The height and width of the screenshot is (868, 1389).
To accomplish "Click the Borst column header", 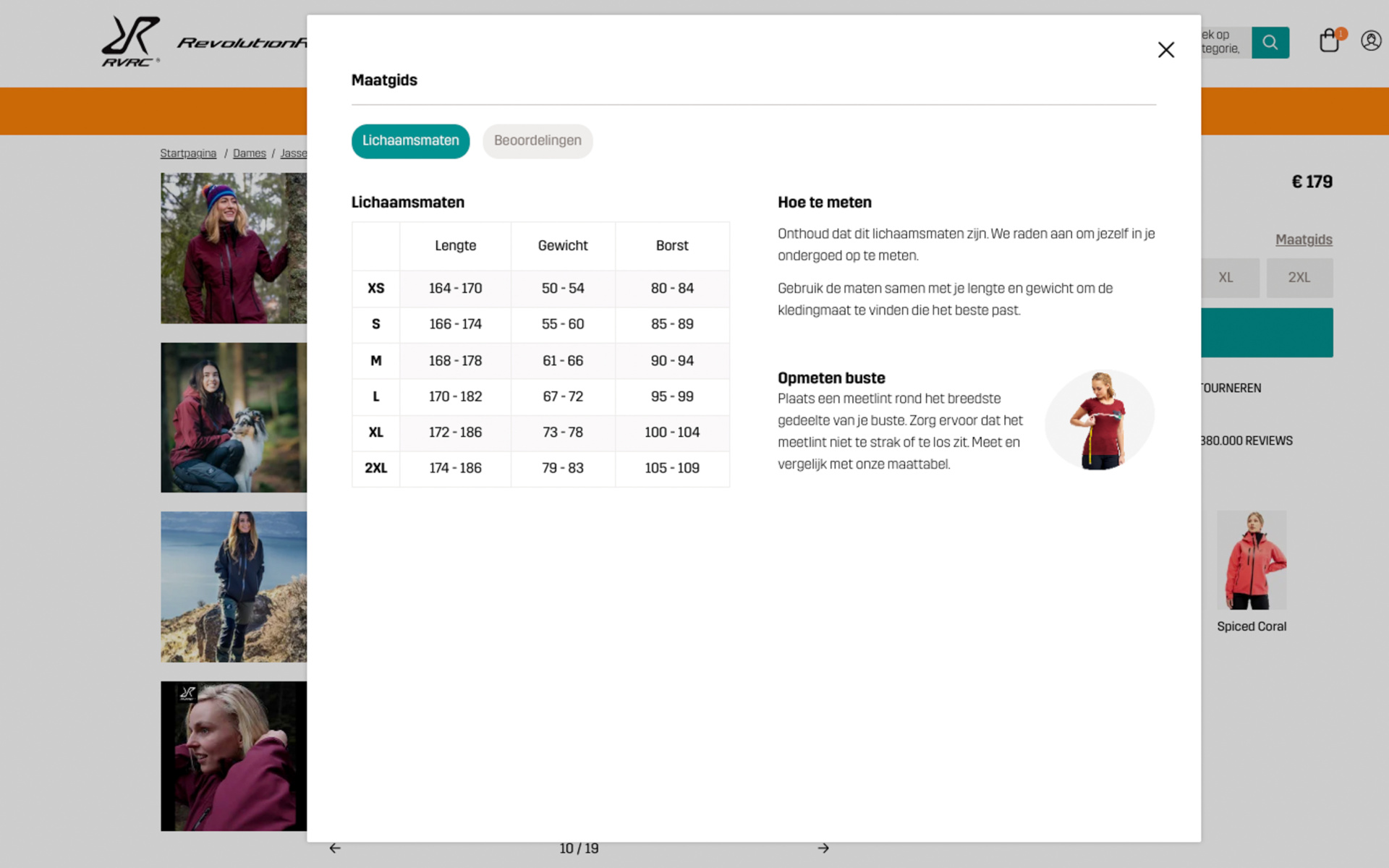I will pyautogui.click(x=672, y=246).
